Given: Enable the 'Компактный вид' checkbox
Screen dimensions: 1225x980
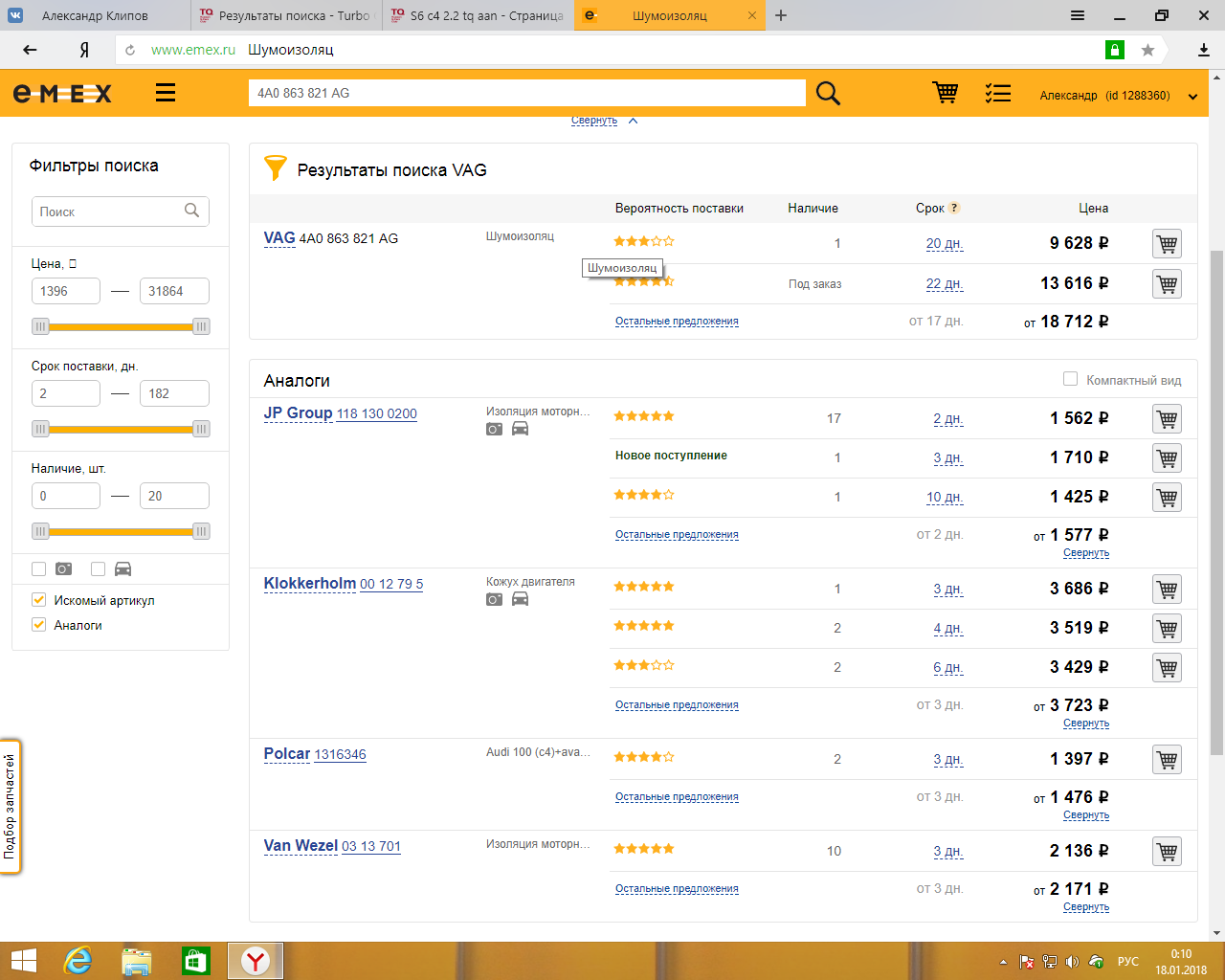Looking at the screenshot, I should click(x=1071, y=379).
